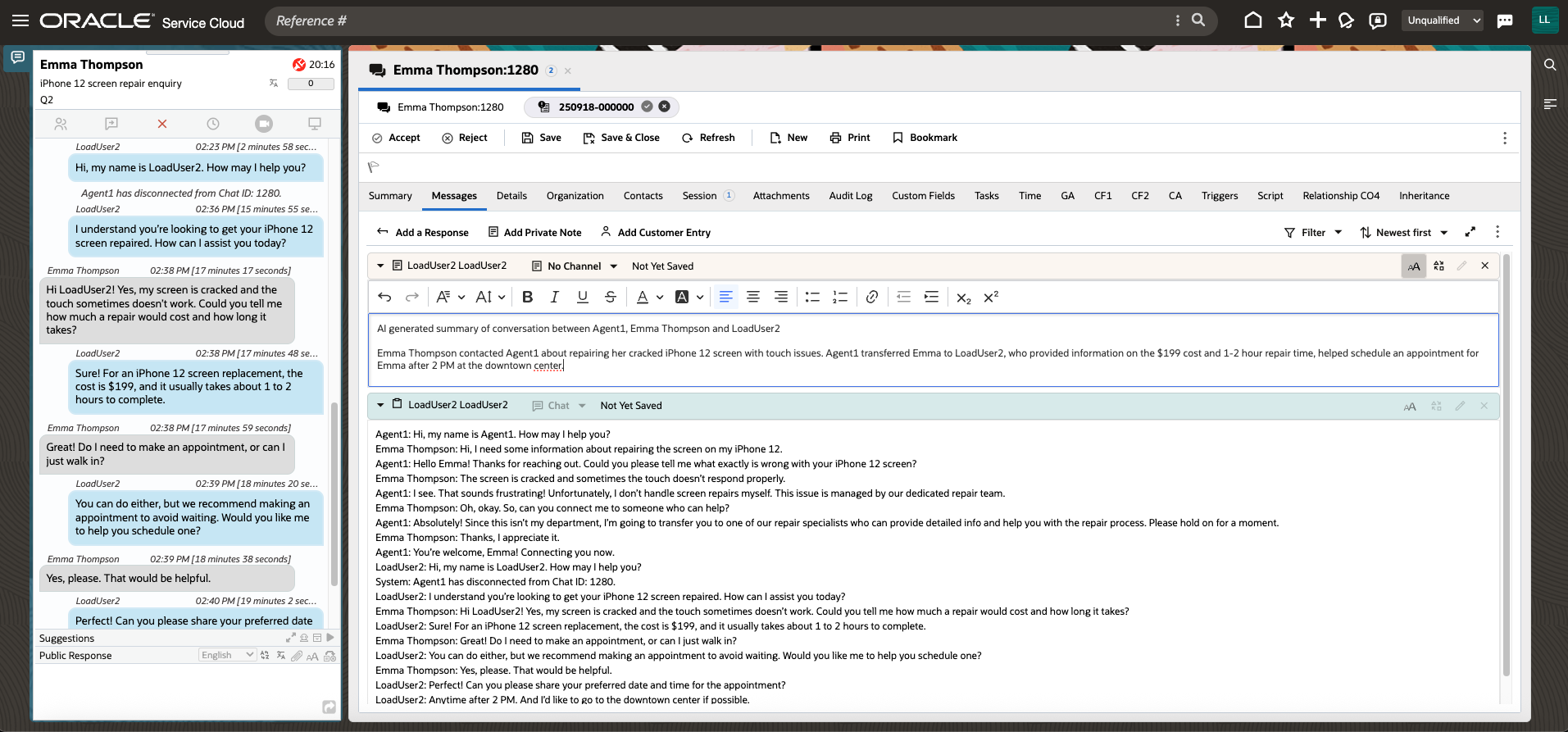
Task: Switch to the Custom Fields tab
Action: pyautogui.click(x=924, y=196)
